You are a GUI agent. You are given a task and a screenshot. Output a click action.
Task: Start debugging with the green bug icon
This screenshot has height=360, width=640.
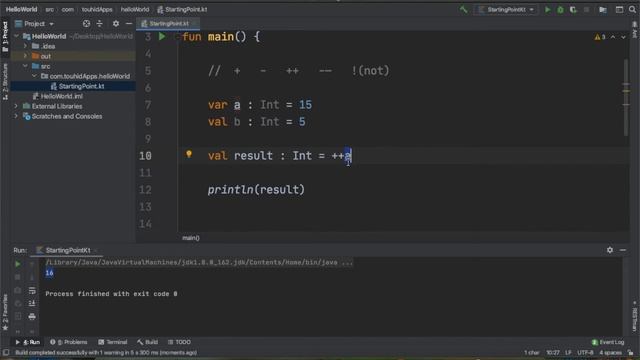pos(560,9)
